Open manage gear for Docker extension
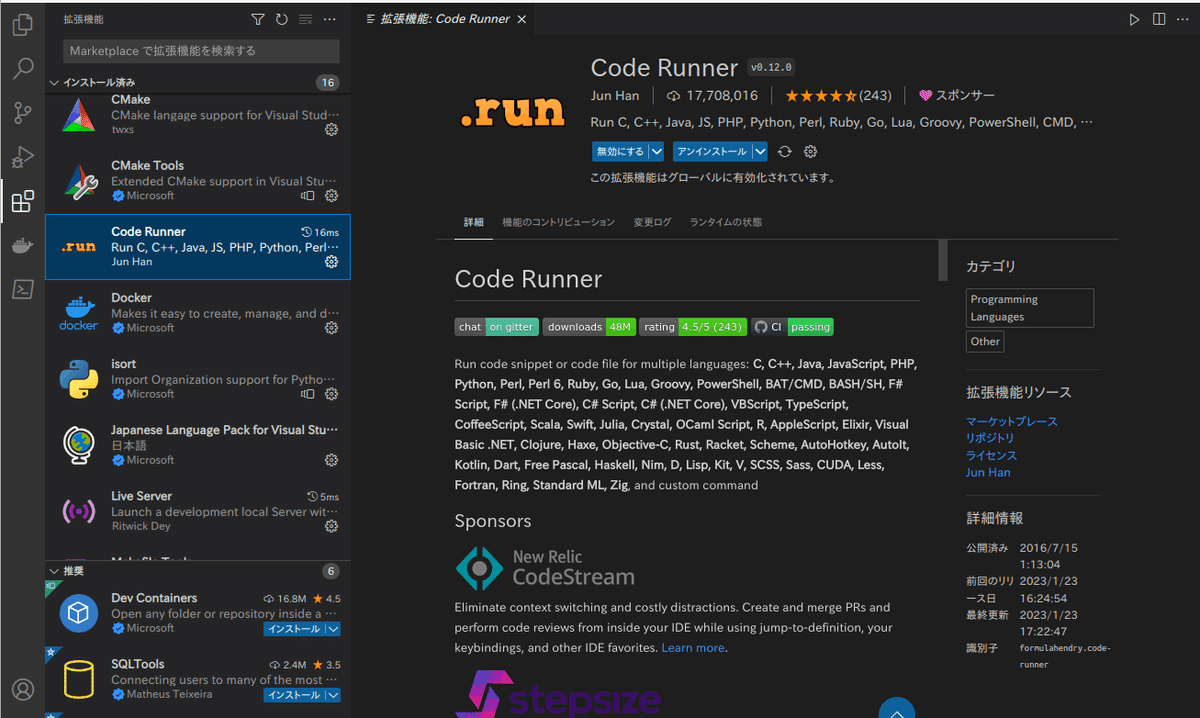This screenshot has width=1200, height=718. 332,328
